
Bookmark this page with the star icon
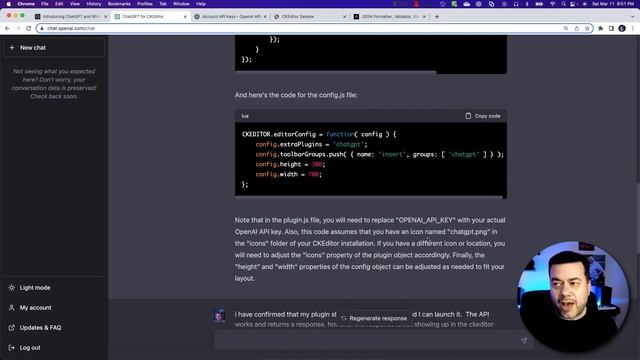coord(587,28)
